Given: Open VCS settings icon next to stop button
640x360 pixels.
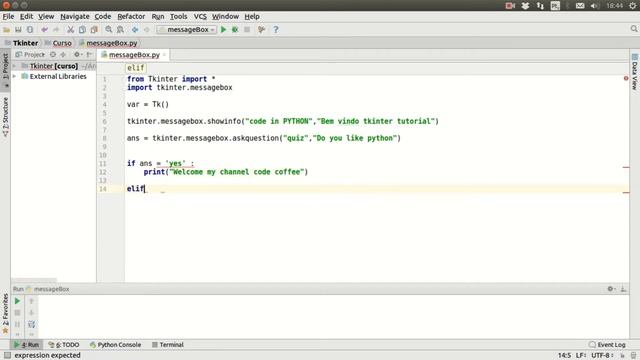Looking at the screenshot, I should tap(262, 29).
